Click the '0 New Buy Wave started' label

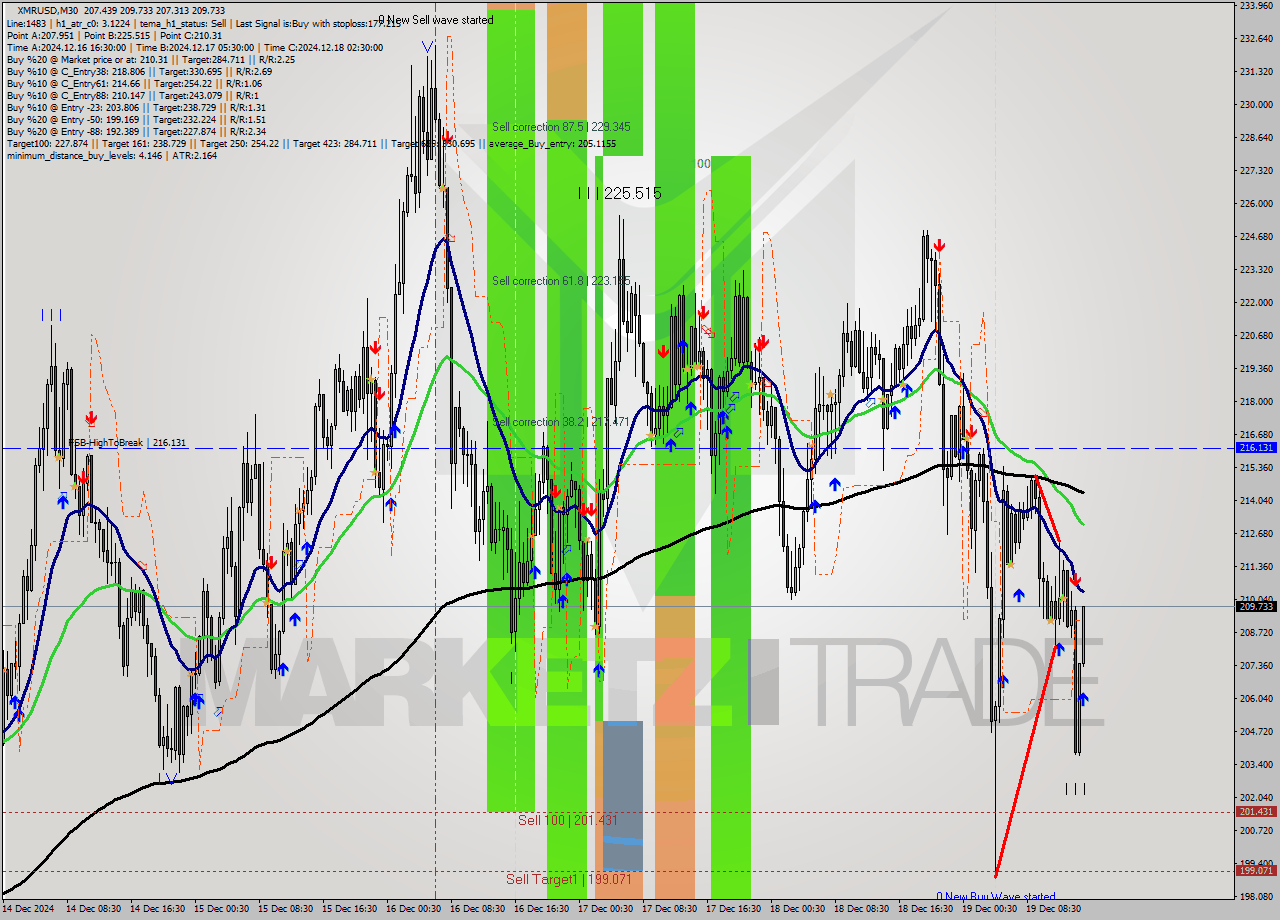pyautogui.click(x=995, y=896)
